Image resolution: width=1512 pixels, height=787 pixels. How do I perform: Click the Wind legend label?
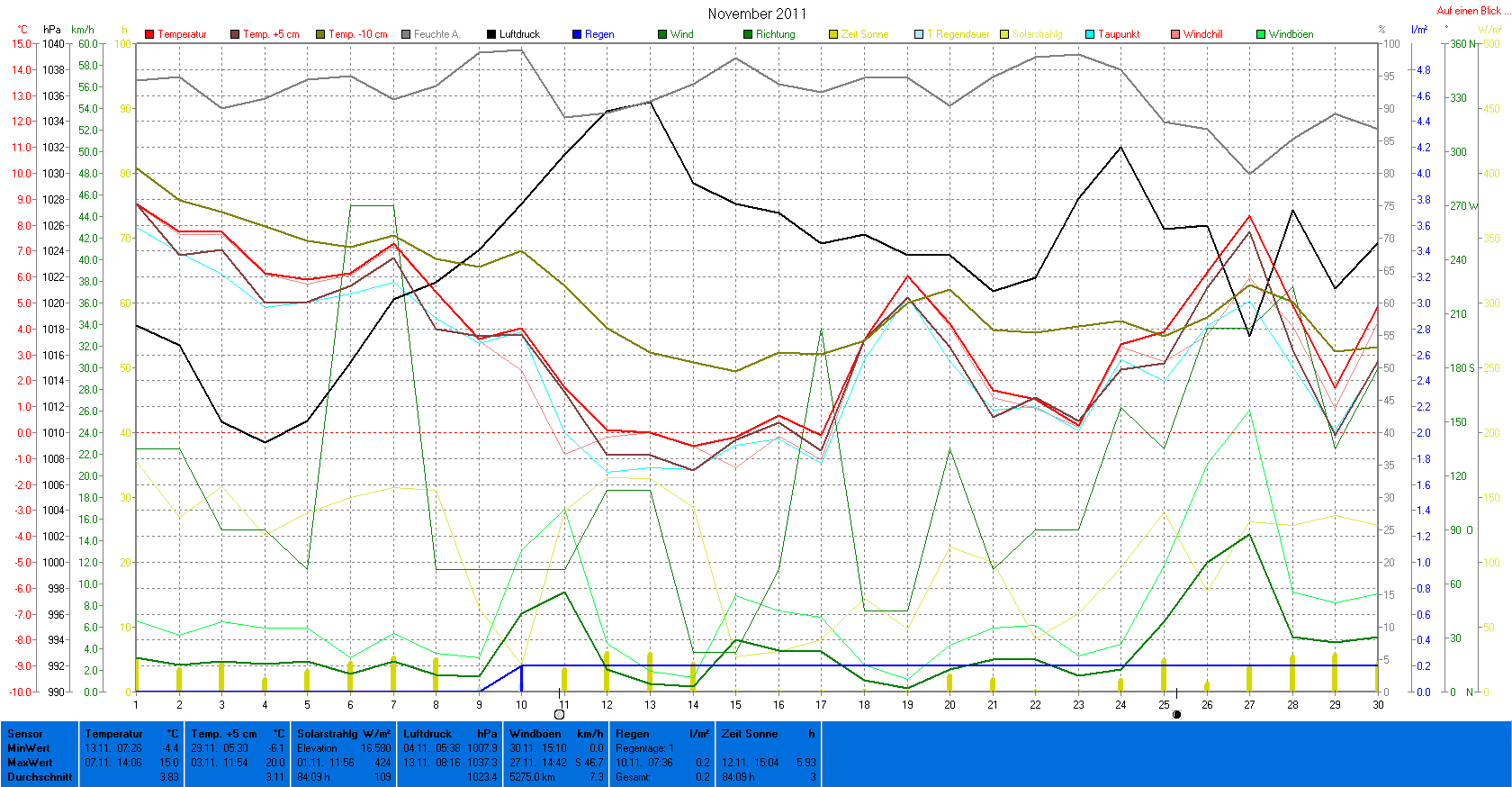coord(681,34)
